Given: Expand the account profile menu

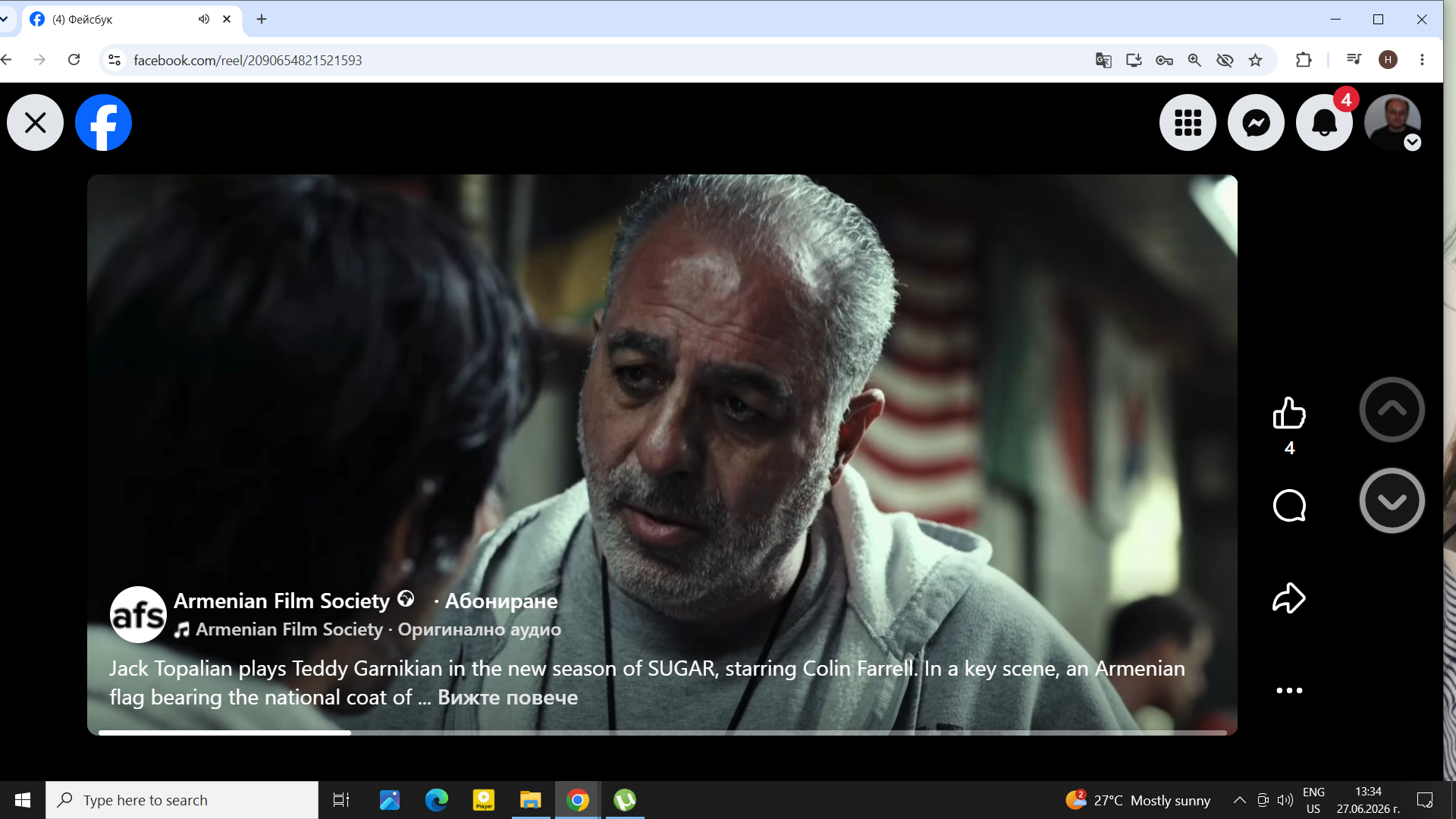Looking at the screenshot, I should pyautogui.click(x=1392, y=123).
